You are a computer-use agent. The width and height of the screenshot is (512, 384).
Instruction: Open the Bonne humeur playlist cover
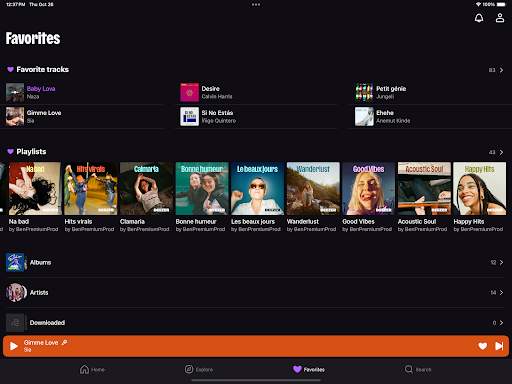coord(202,188)
